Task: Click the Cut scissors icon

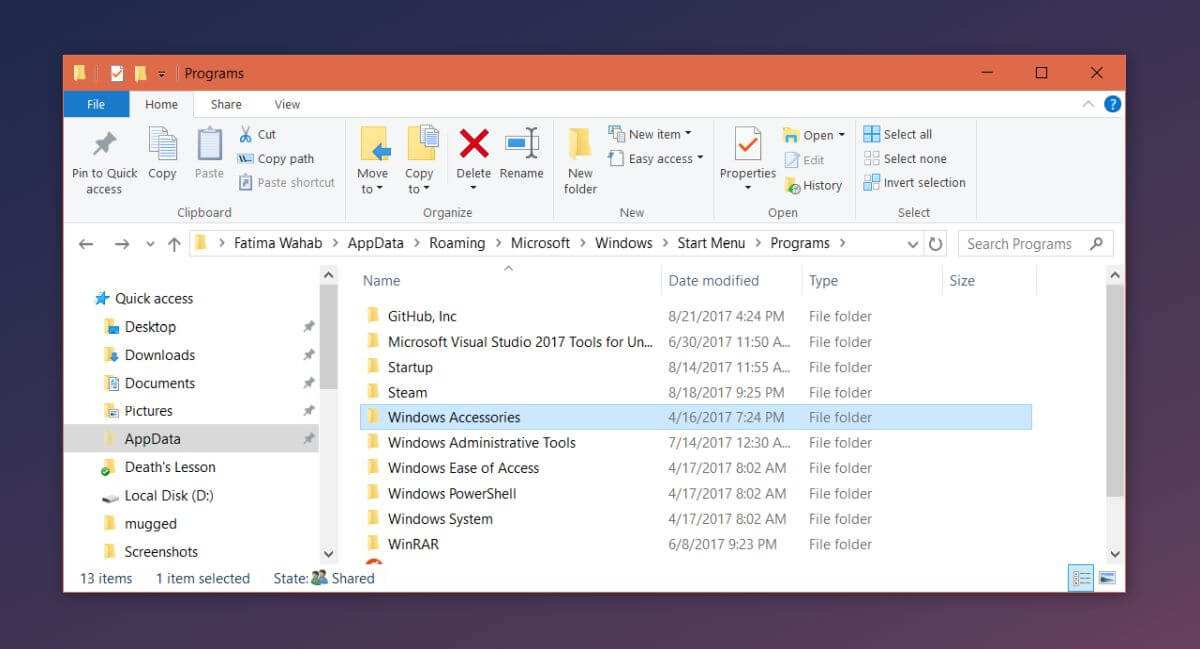Action: 245,134
